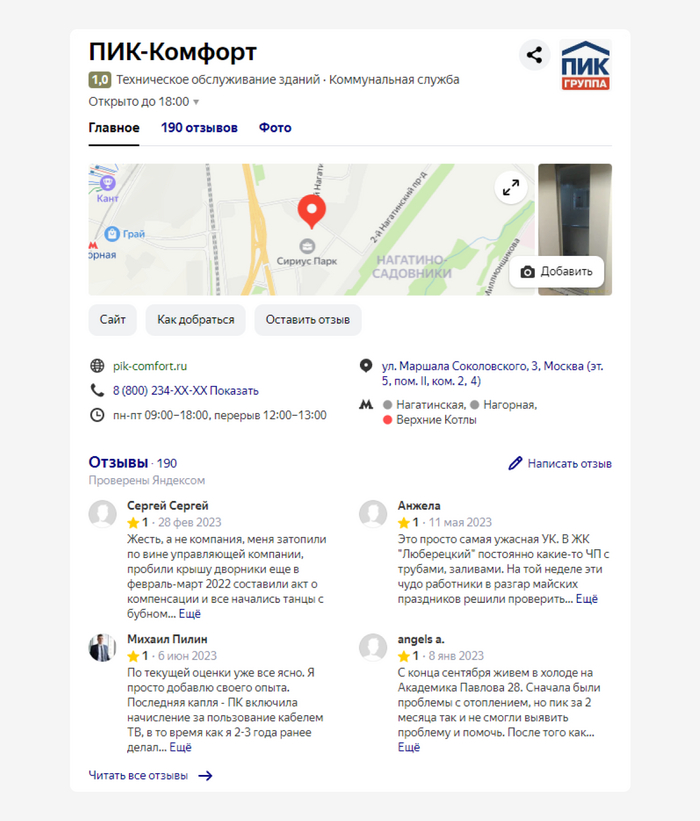The width and height of the screenshot is (700, 821).
Task: Expand Сергей Сергей's review with Ещё
Action: [190, 614]
